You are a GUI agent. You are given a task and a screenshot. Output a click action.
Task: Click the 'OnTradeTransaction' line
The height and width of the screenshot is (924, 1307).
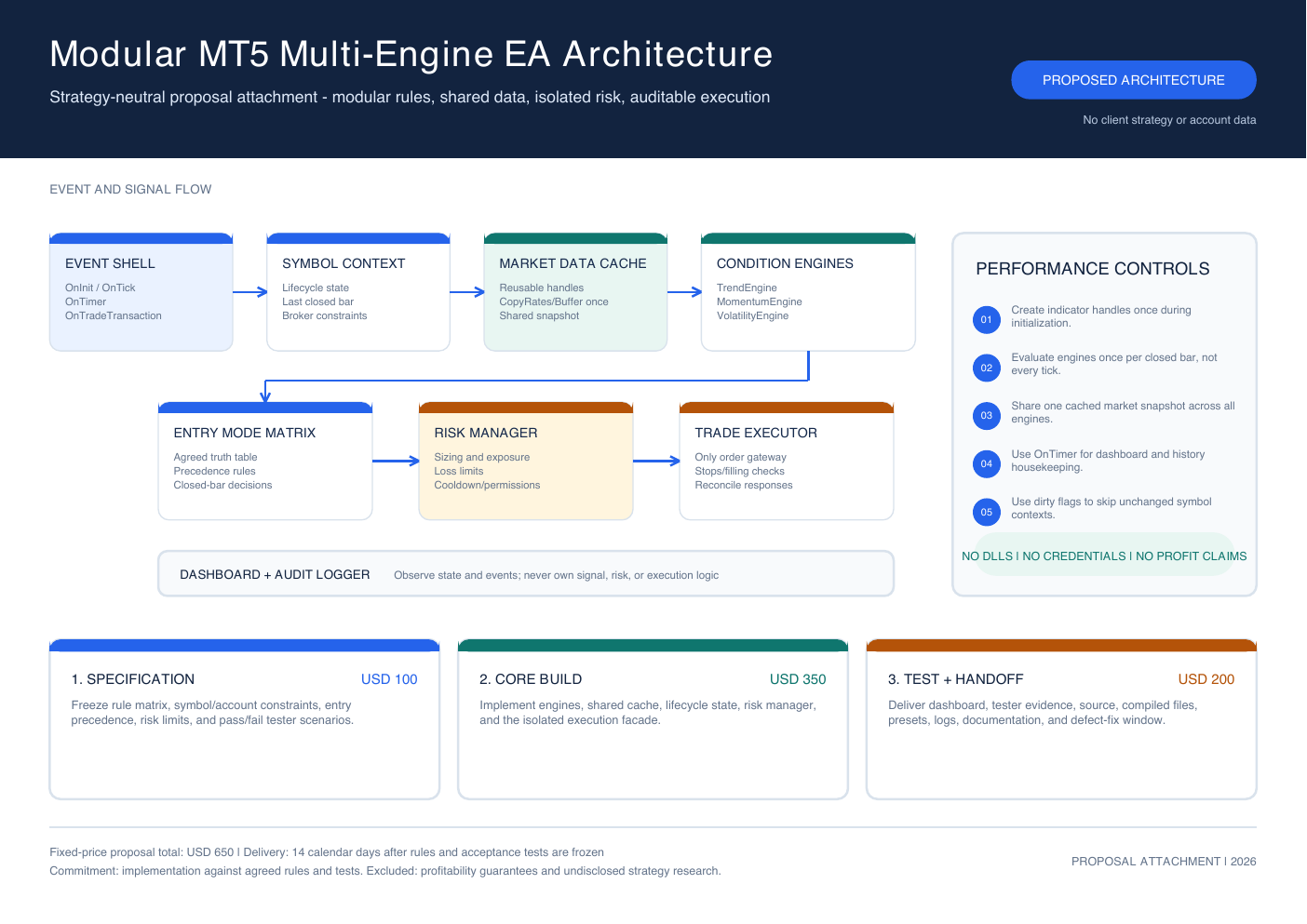coord(114,315)
